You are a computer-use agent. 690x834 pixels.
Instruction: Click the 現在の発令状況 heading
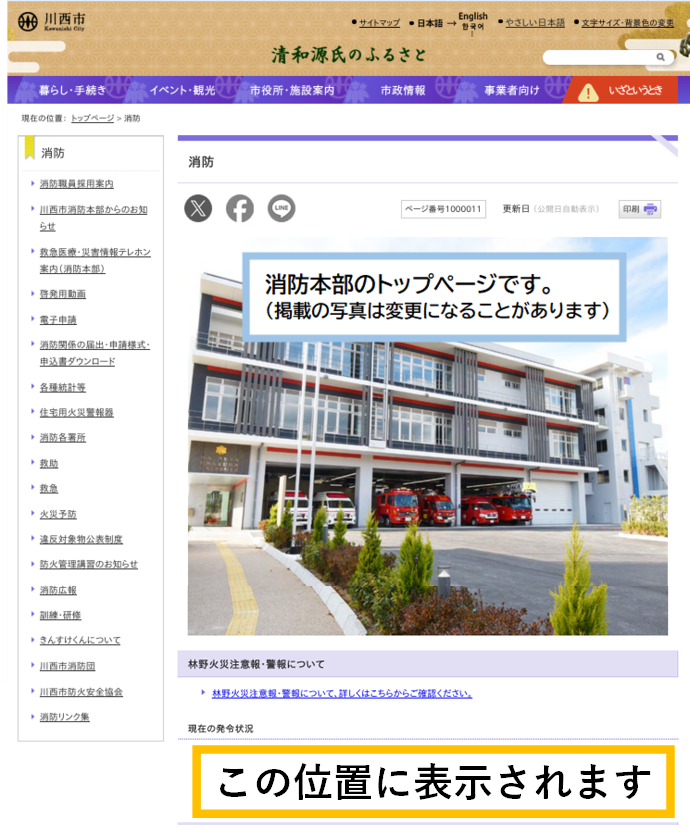pos(220,728)
